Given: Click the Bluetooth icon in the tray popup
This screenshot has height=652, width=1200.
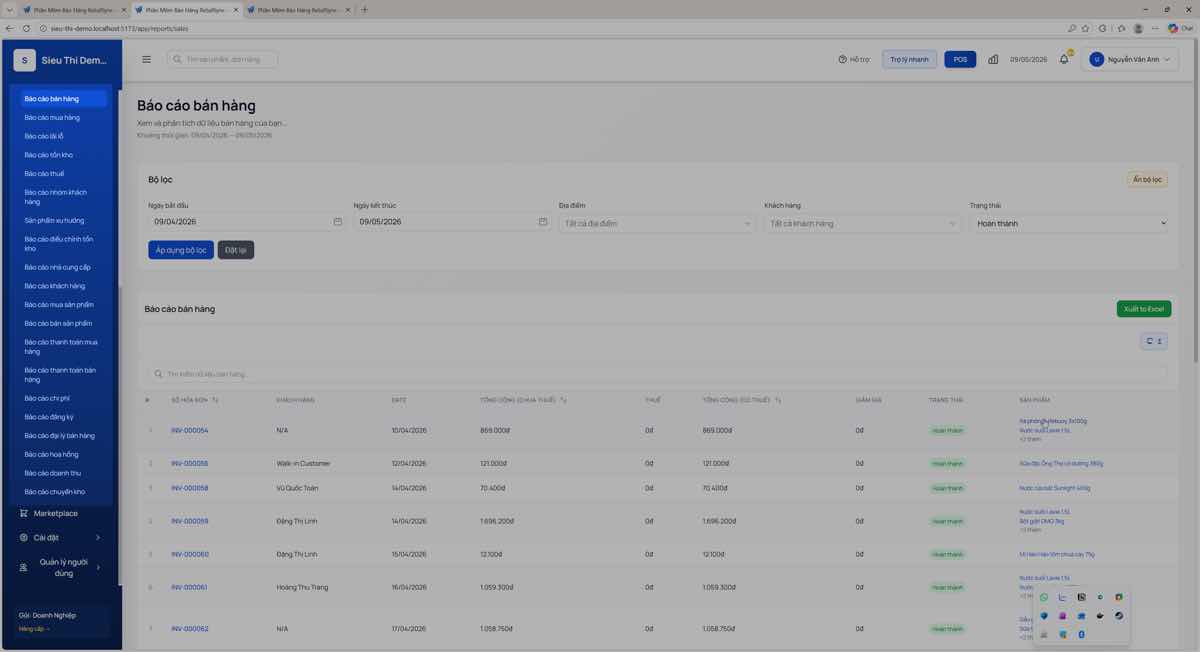Looking at the screenshot, I should [x=1081, y=634].
